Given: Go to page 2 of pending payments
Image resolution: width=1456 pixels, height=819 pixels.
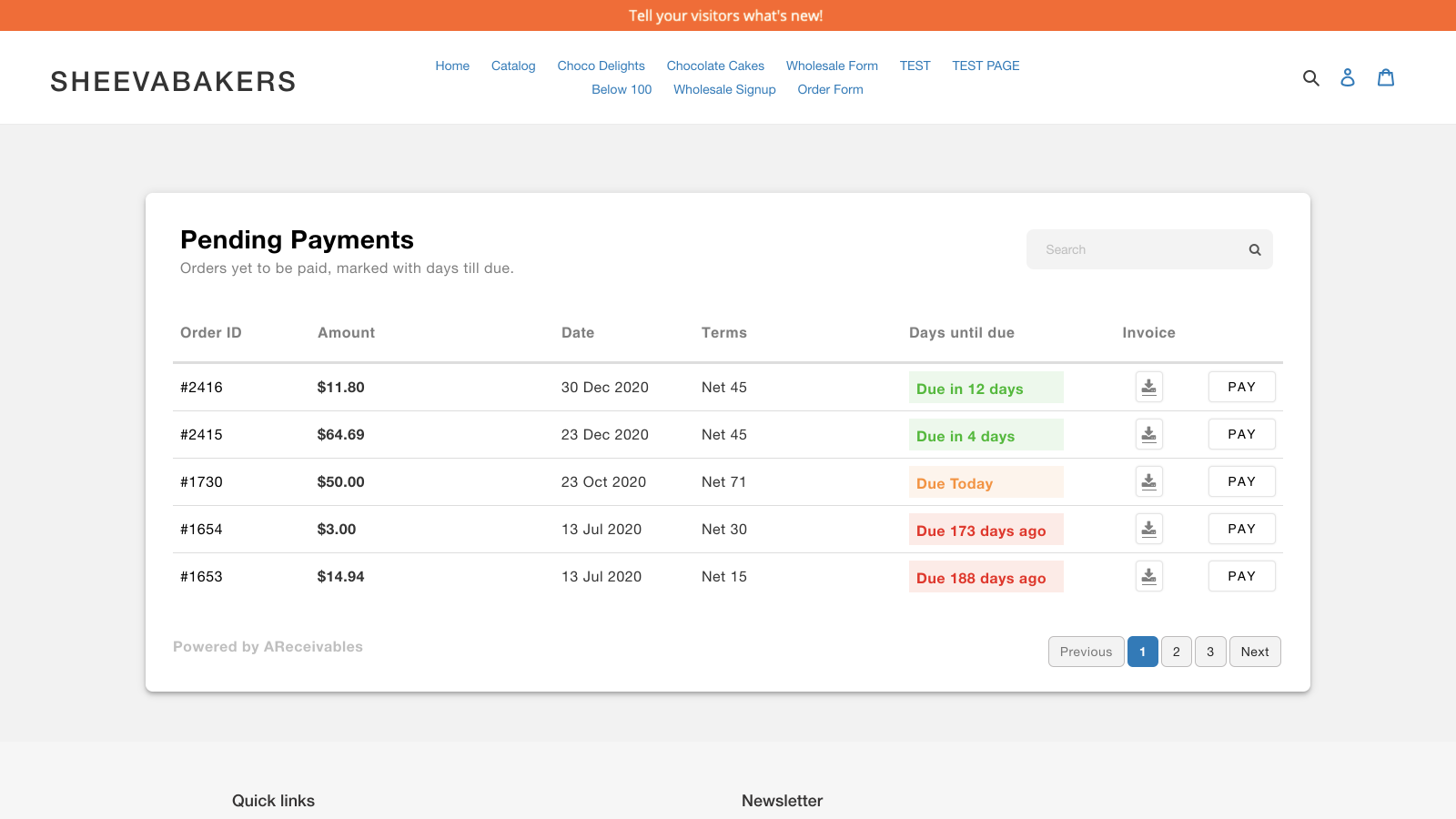Looking at the screenshot, I should pos(1177,652).
